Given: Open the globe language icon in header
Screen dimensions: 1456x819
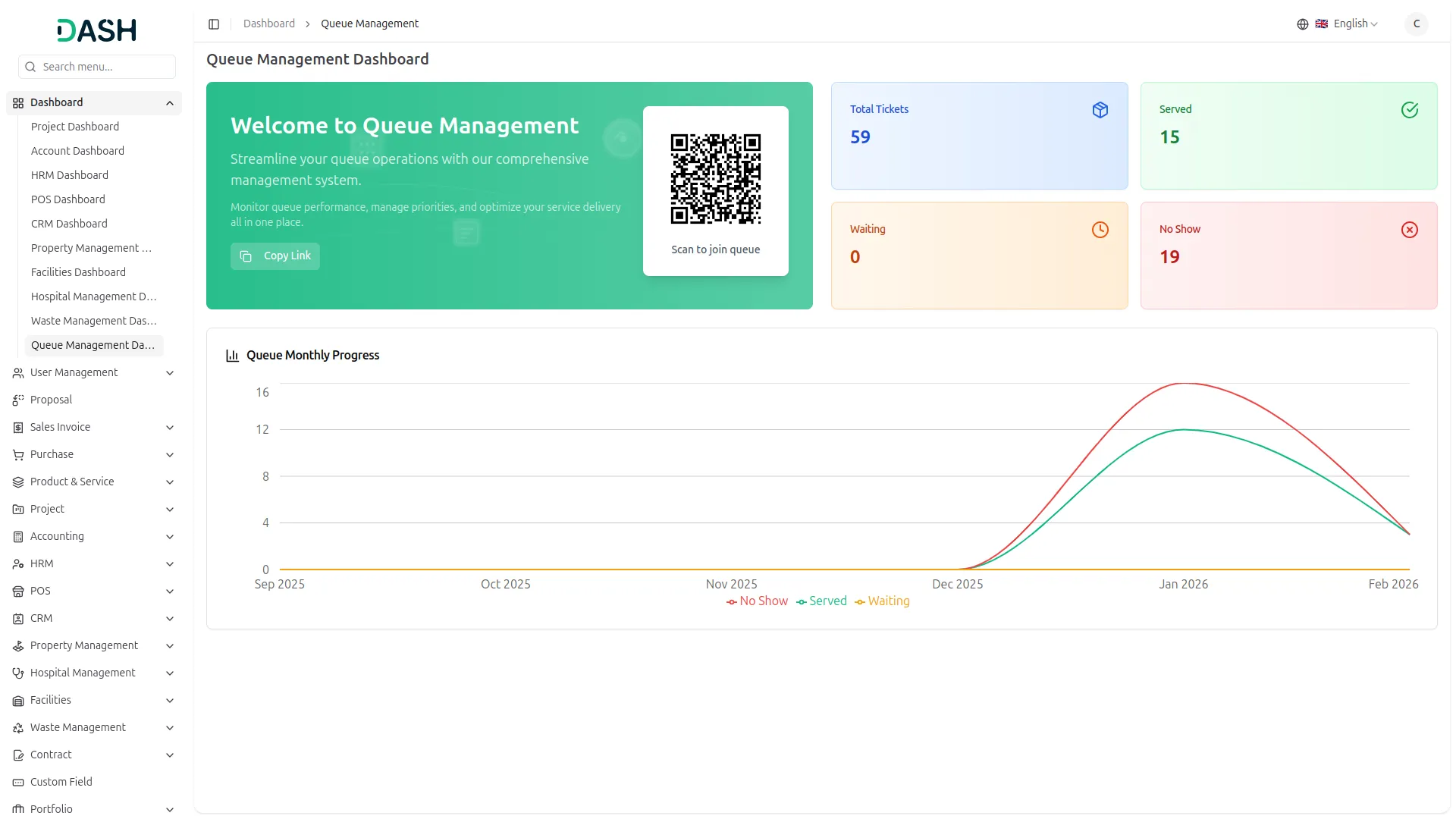Looking at the screenshot, I should click(1302, 24).
